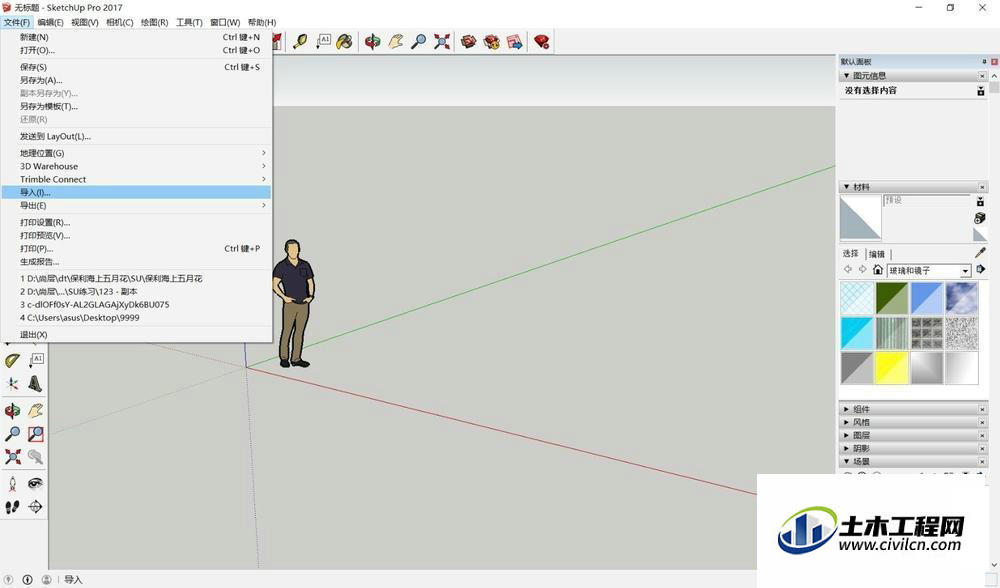1000x588 pixels.
Task: Expand the 组件 panel
Action: (x=847, y=409)
